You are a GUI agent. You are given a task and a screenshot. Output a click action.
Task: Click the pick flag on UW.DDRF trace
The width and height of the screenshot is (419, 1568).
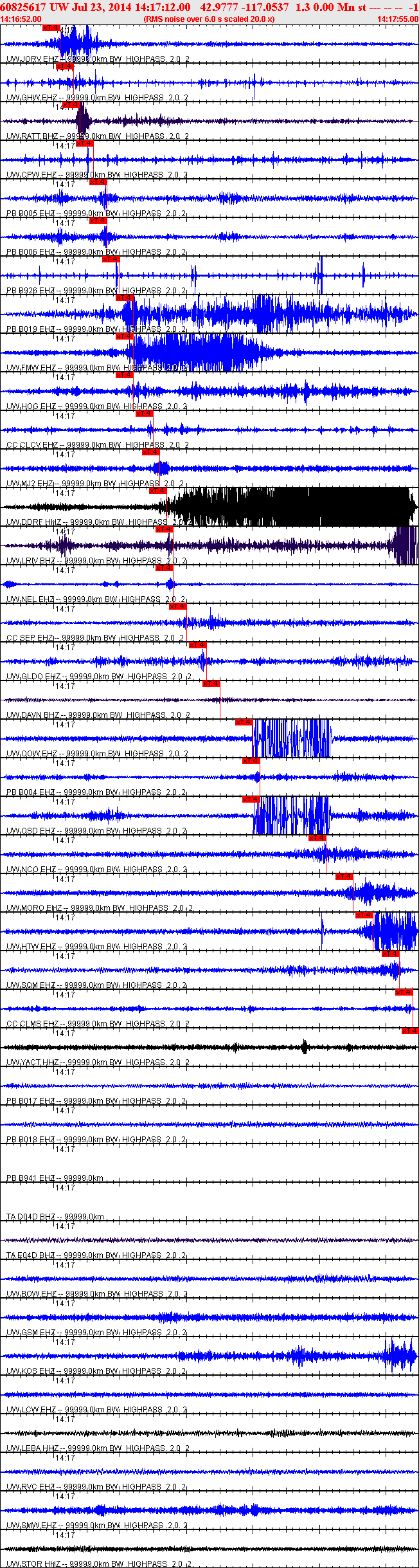(157, 491)
